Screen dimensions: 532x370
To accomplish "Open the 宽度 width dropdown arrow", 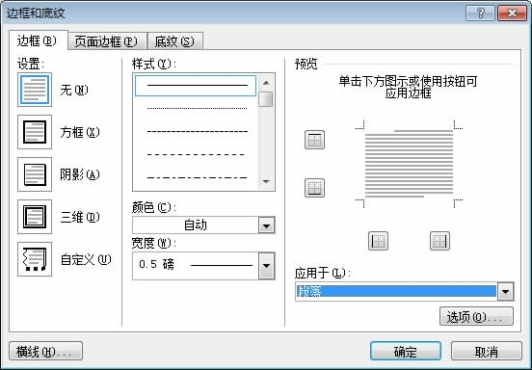I will 266,266.
